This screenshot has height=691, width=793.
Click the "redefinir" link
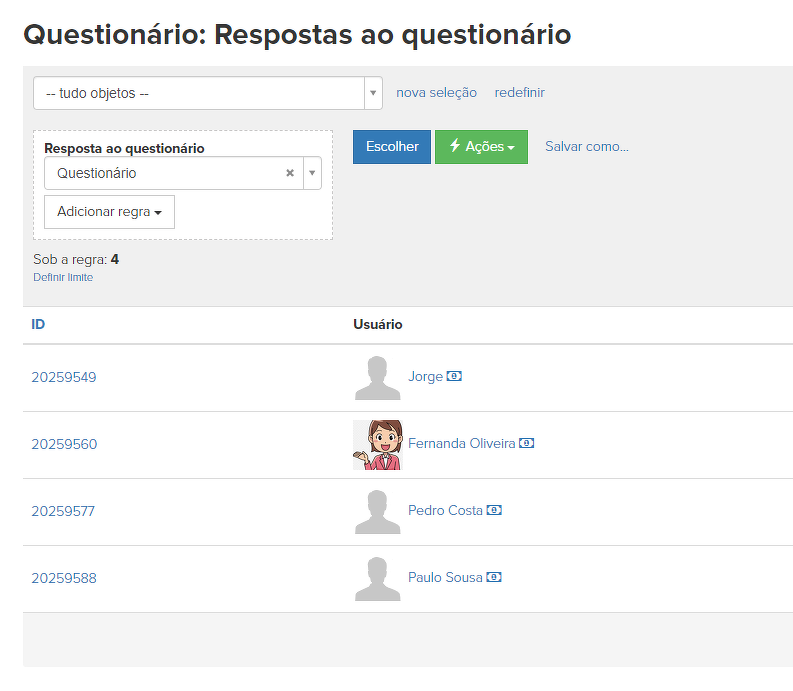[519, 93]
